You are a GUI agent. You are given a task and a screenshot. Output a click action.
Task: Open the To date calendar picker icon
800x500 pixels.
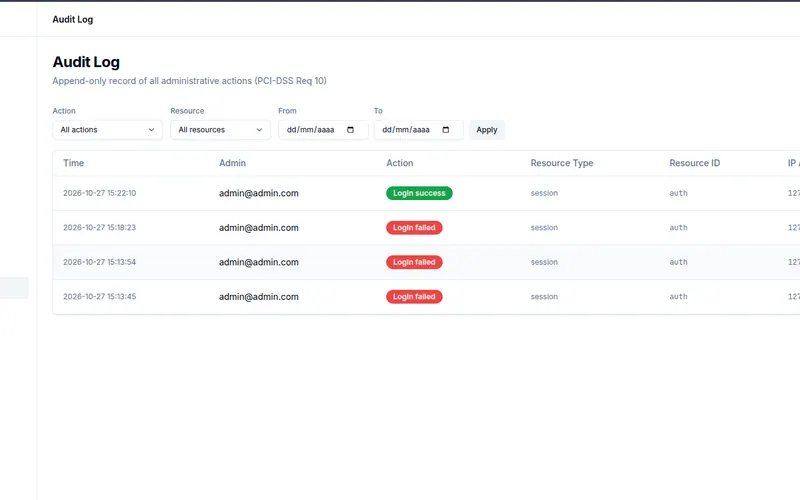[446, 130]
